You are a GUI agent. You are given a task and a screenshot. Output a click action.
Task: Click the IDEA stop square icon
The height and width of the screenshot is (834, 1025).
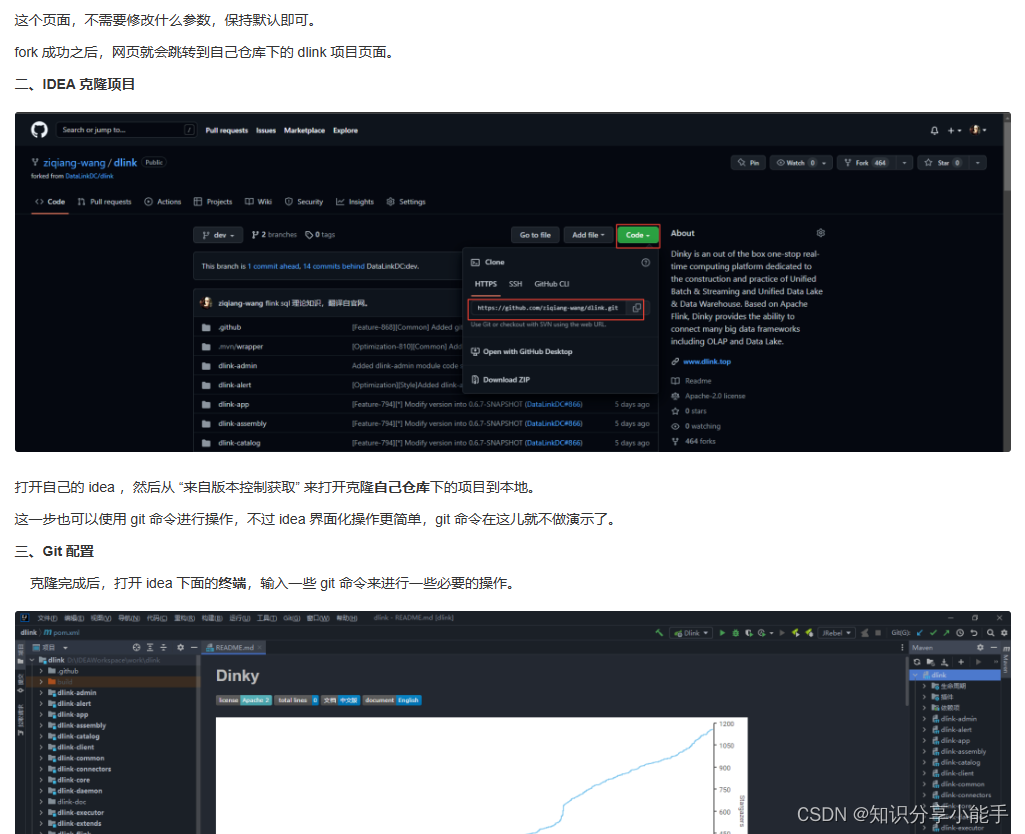pyautogui.click(x=878, y=633)
